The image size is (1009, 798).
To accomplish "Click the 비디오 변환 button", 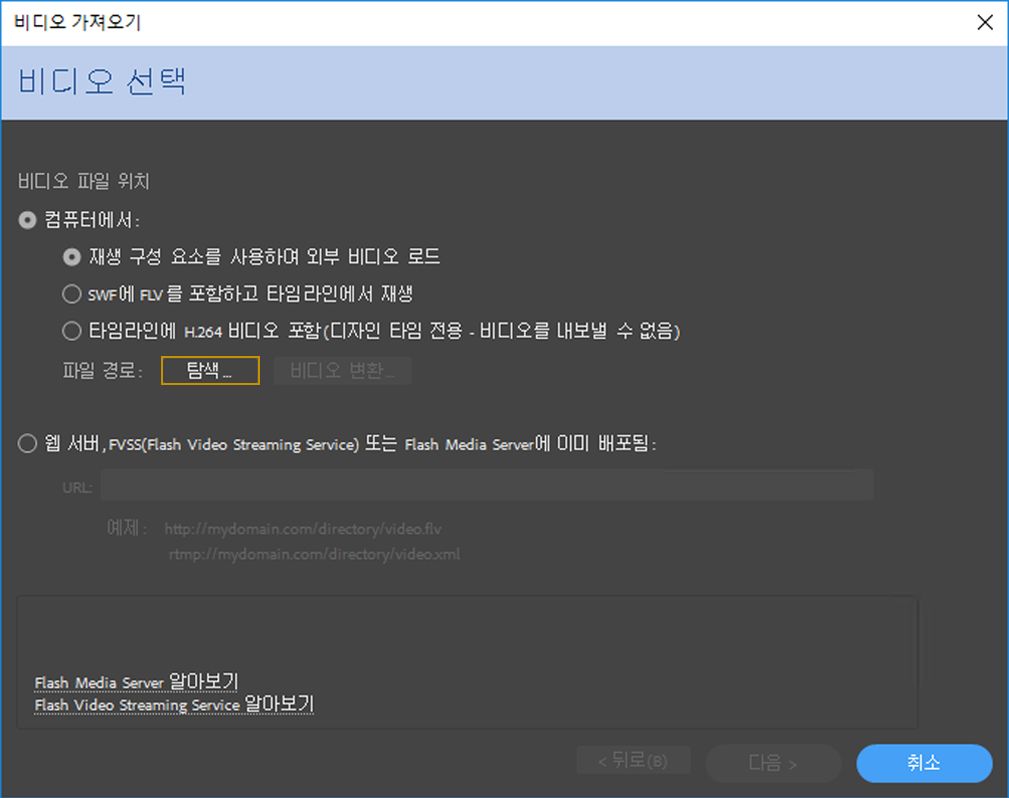I will tap(342, 370).
